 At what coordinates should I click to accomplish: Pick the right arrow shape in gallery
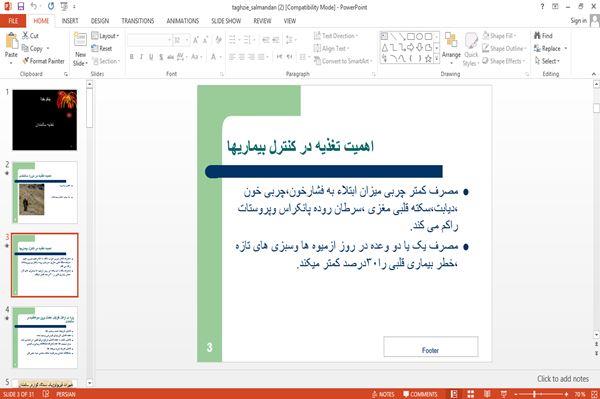411,47
